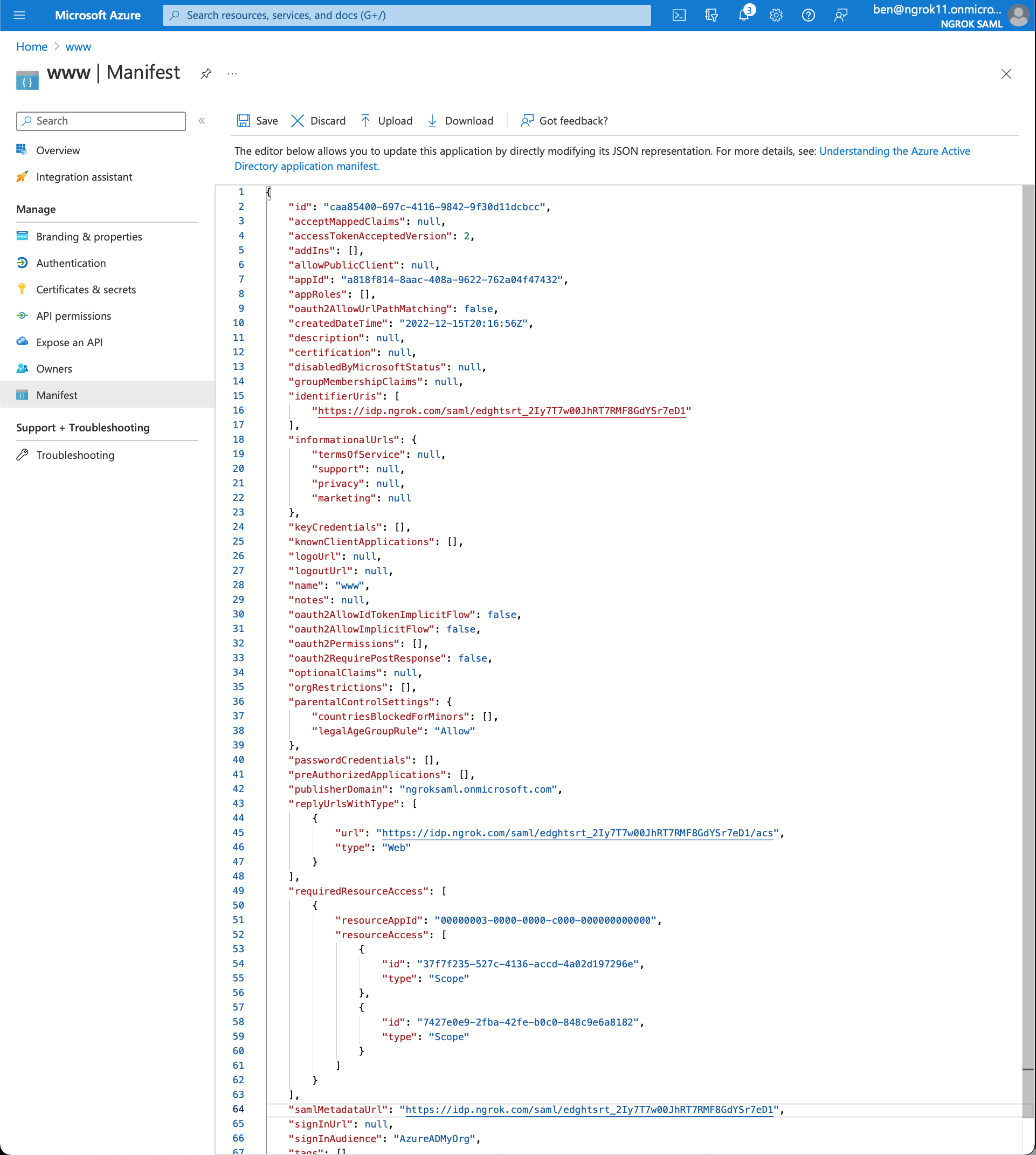
Task: Click the editor vertical scrollbar
Action: pyautogui.click(x=1027, y=627)
